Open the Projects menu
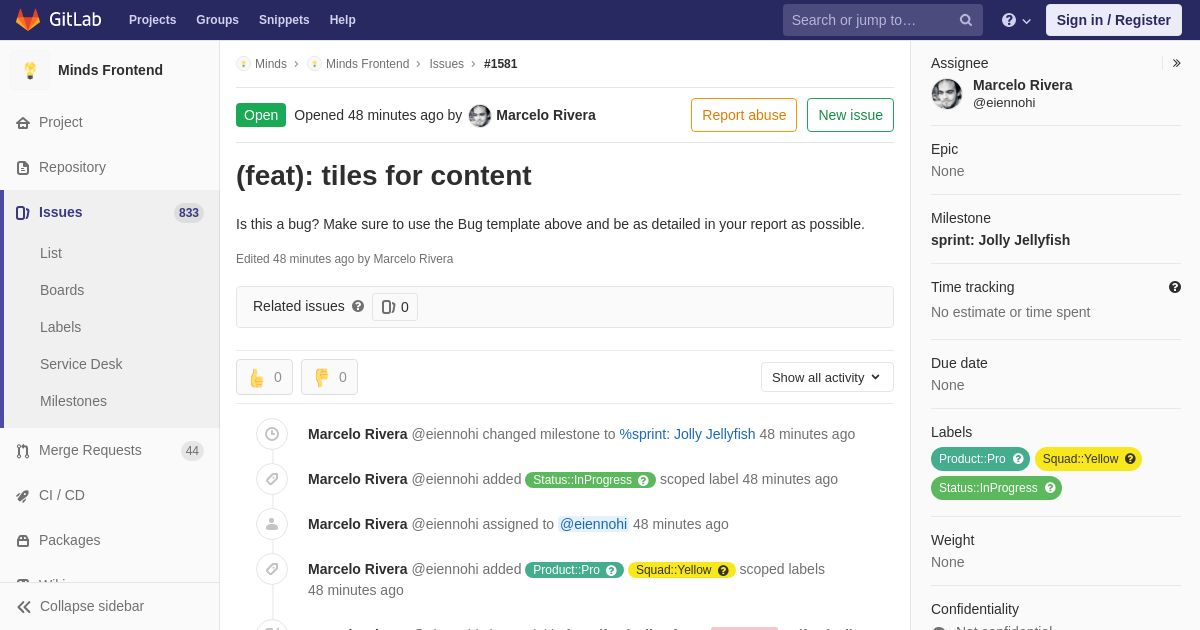This screenshot has height=630, width=1200. point(152,20)
